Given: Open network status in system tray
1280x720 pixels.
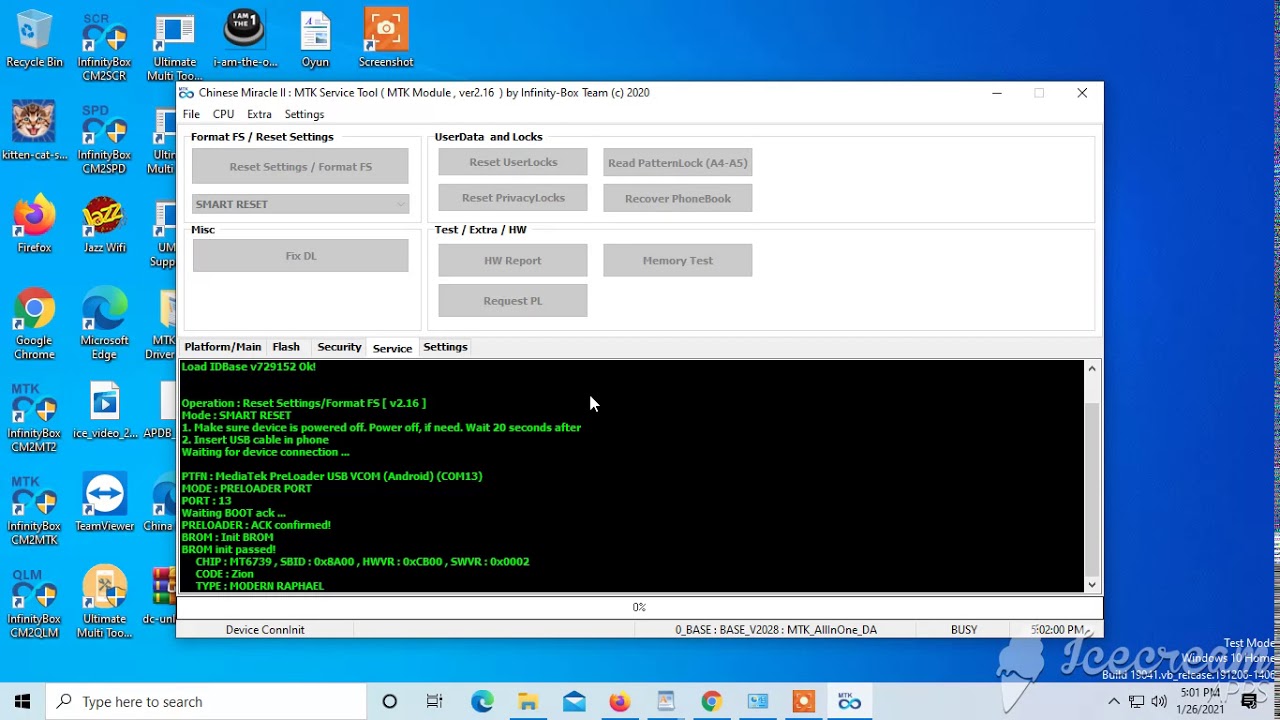Looking at the screenshot, I should pos(1137,702).
